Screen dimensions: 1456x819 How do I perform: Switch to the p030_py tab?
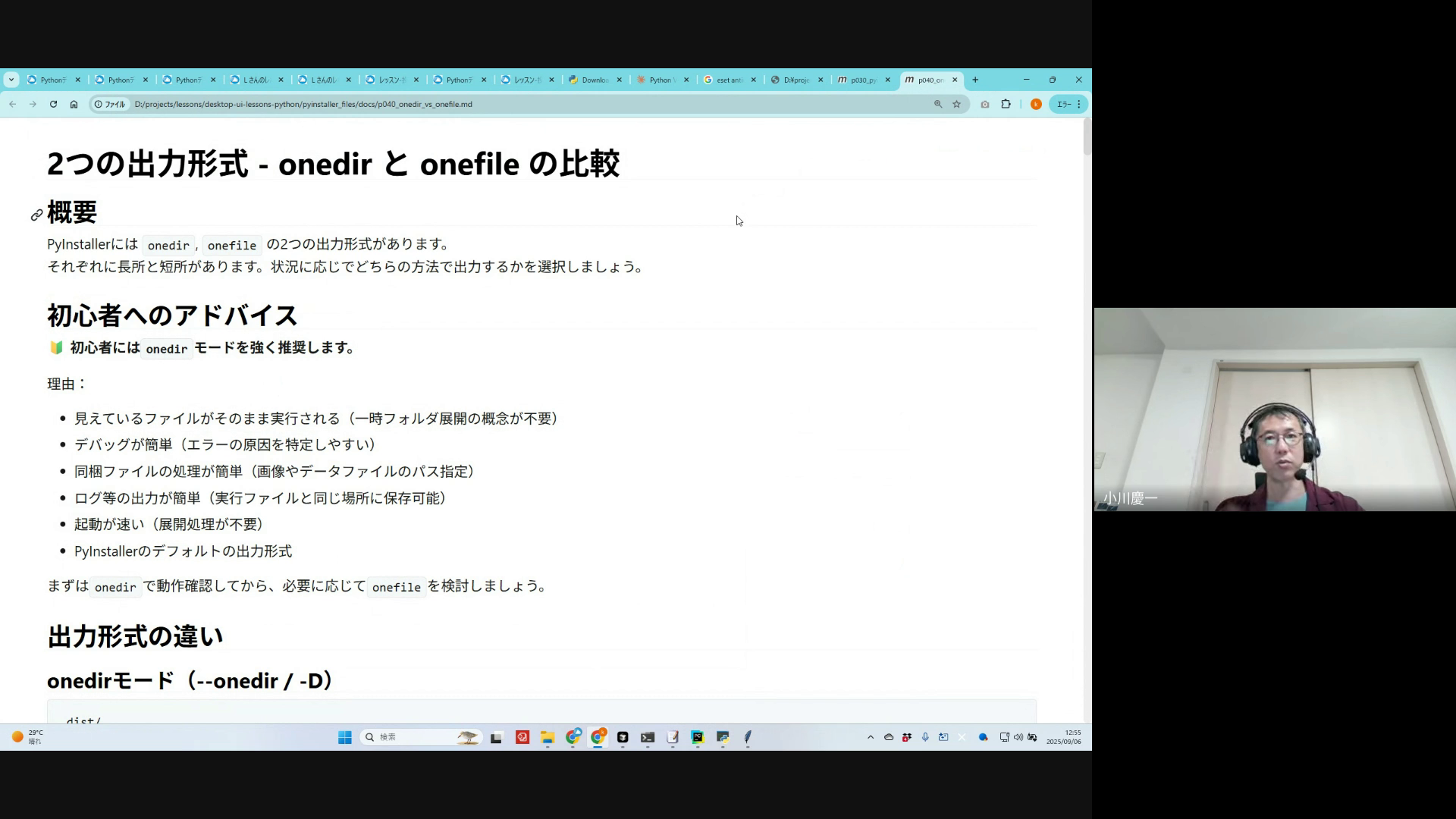[862, 80]
